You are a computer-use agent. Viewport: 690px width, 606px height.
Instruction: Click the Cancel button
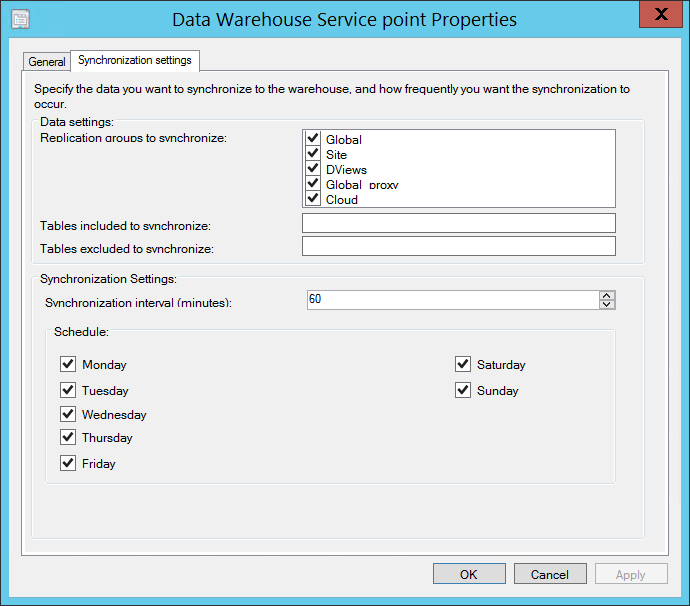[x=550, y=574]
